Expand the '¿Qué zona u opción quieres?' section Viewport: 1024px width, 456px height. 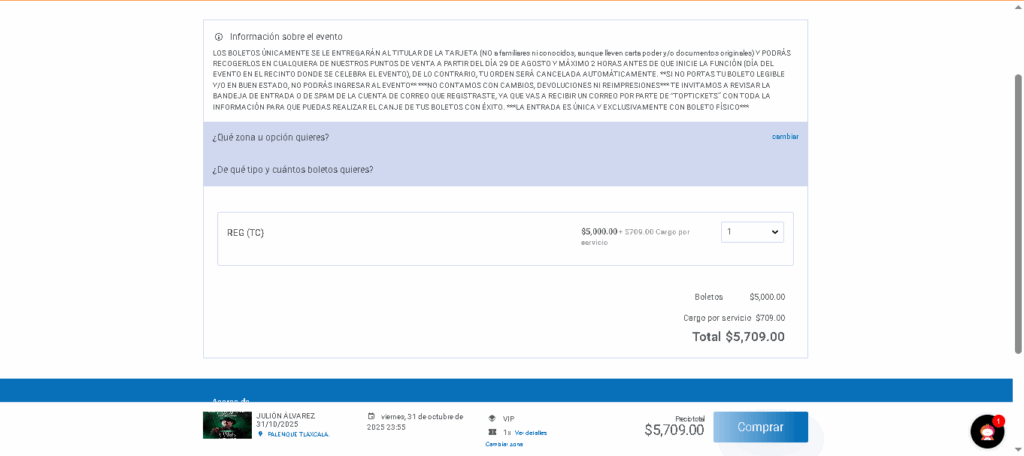(271, 137)
